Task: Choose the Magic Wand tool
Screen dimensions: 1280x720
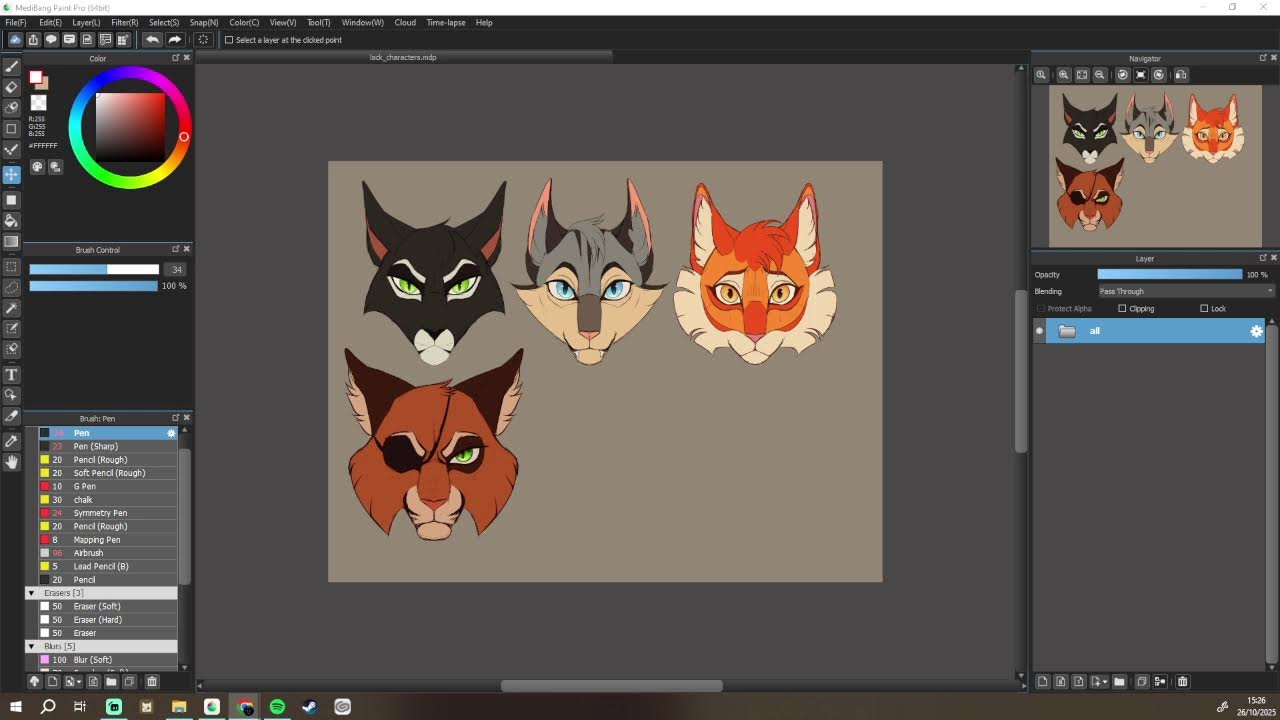Action: point(12,308)
